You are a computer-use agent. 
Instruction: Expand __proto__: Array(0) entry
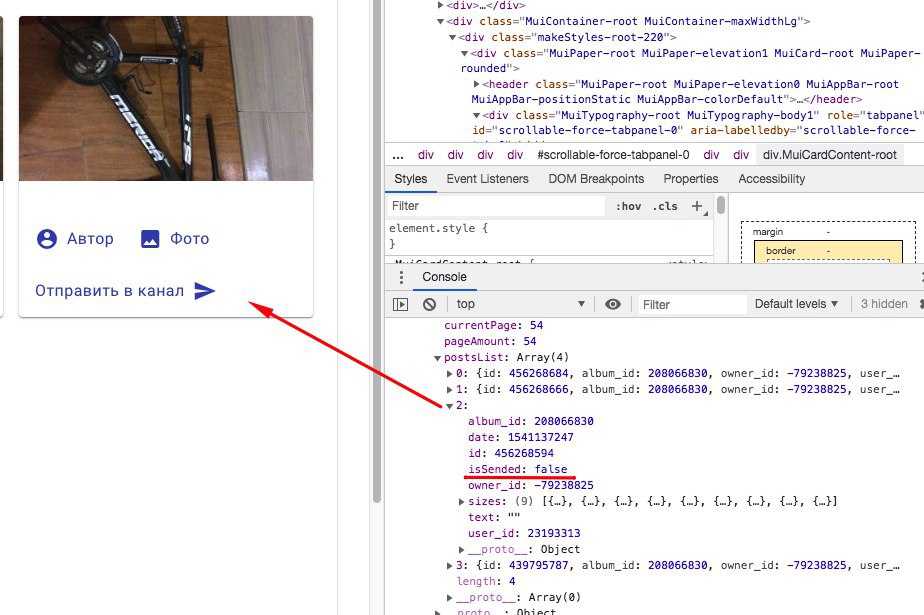[x=450, y=598]
